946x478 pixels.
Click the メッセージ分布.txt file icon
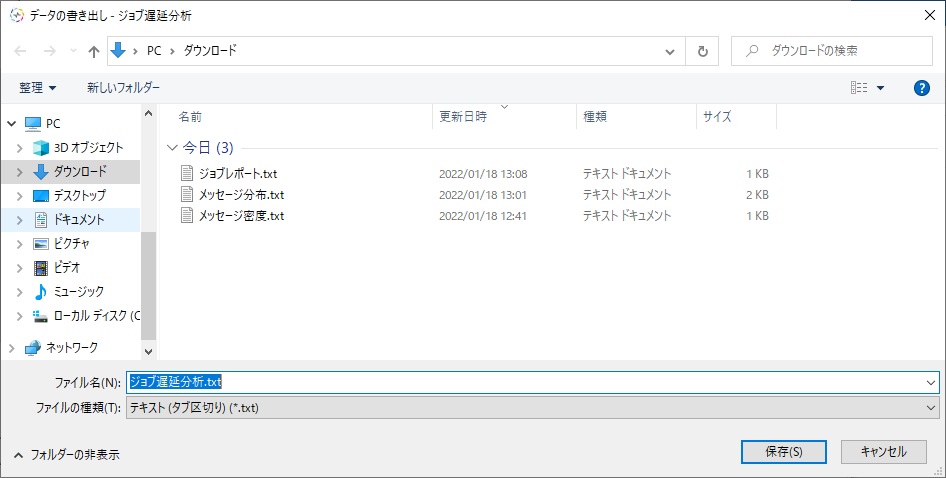pos(187,194)
